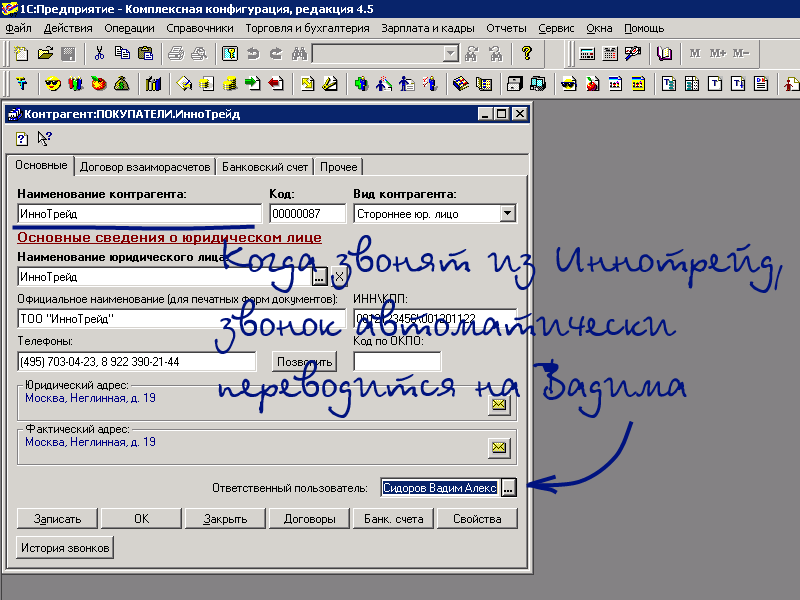Open the toolbar search combo box dropdown
The height and width of the screenshot is (600, 800).
pos(451,53)
